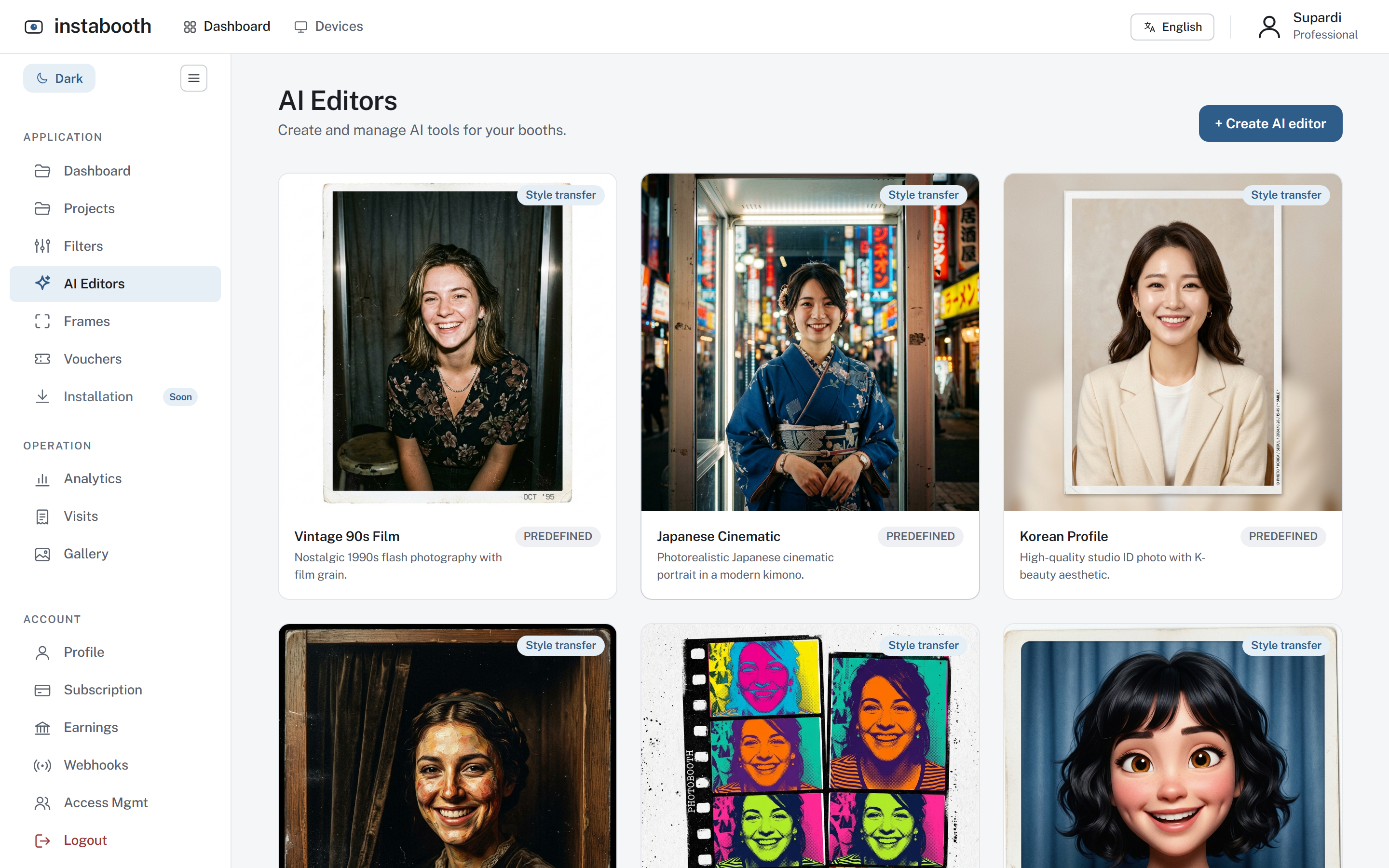Viewport: 1389px width, 868px height.
Task: Open Installation in the sidebar
Action: tap(115, 396)
